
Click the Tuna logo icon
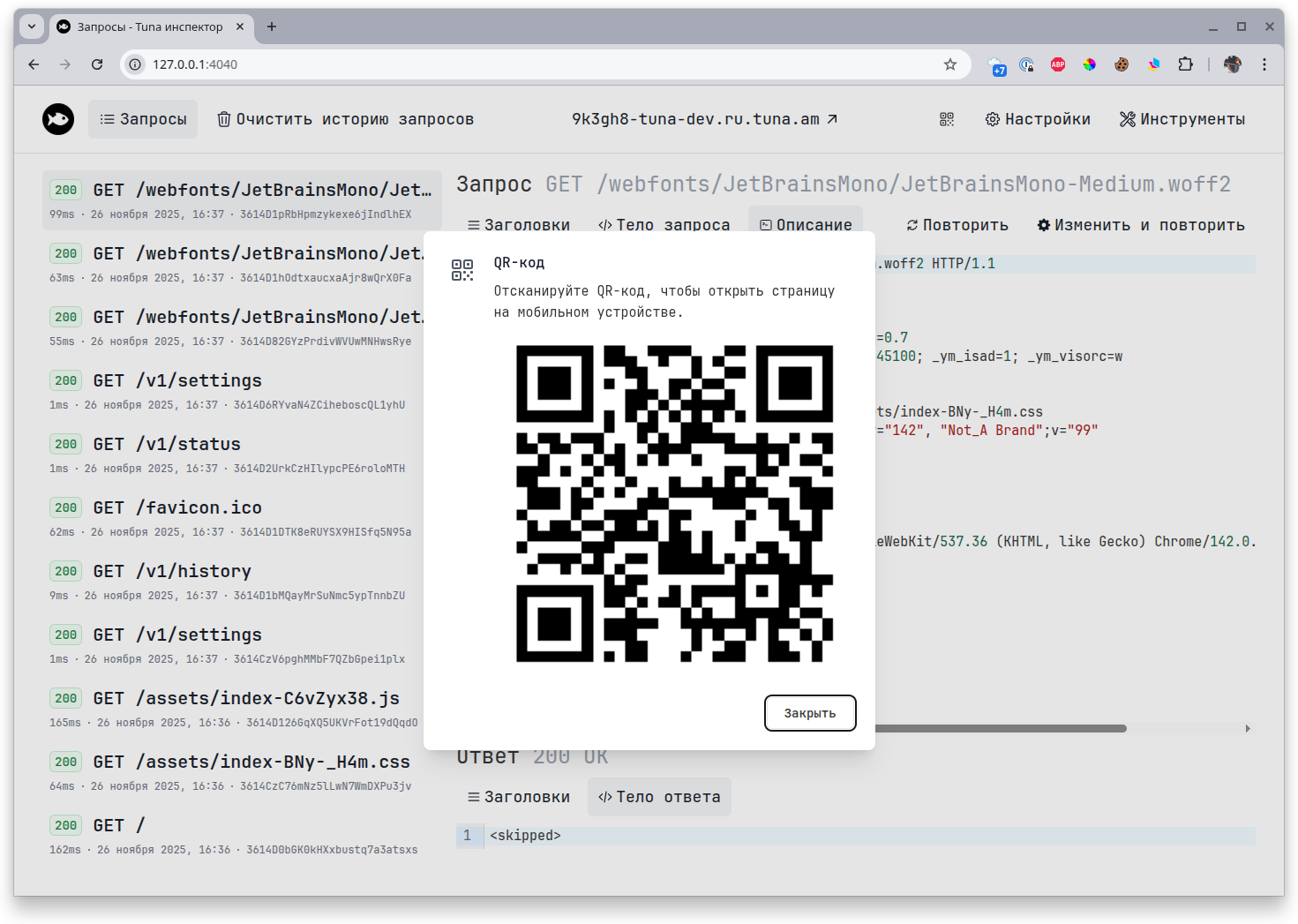(x=57, y=118)
